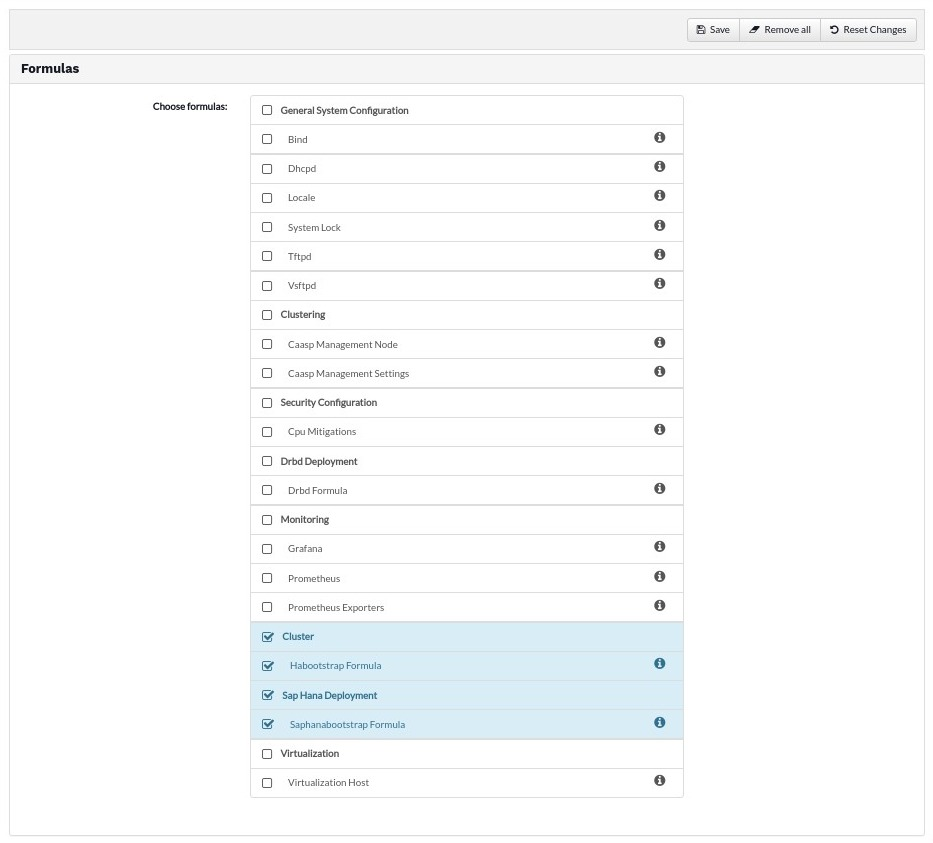Click the Tftpd formula label
Viewport: 933px width, 843px height.
click(299, 257)
